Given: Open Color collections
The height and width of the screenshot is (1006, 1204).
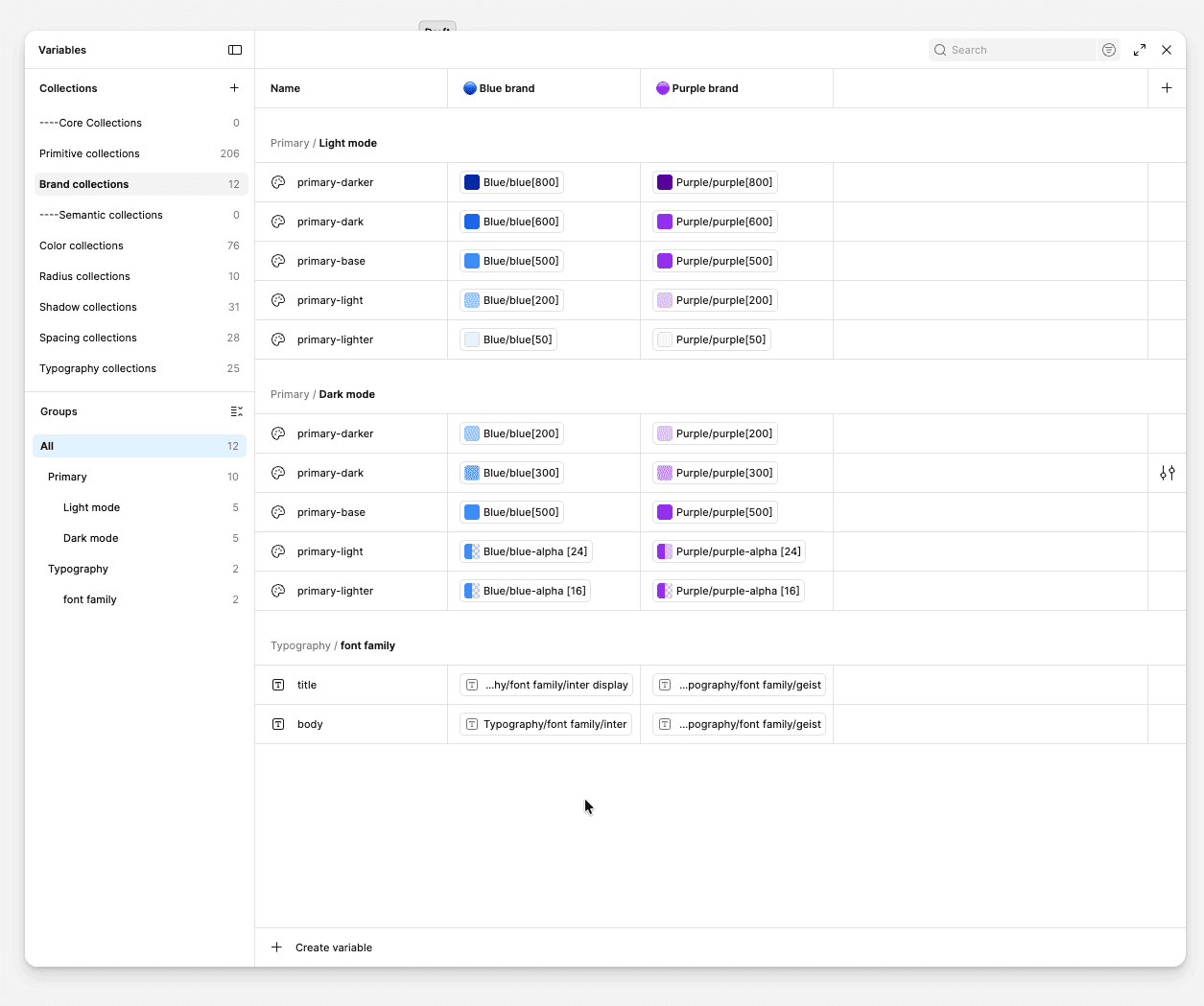Looking at the screenshot, I should point(140,246).
